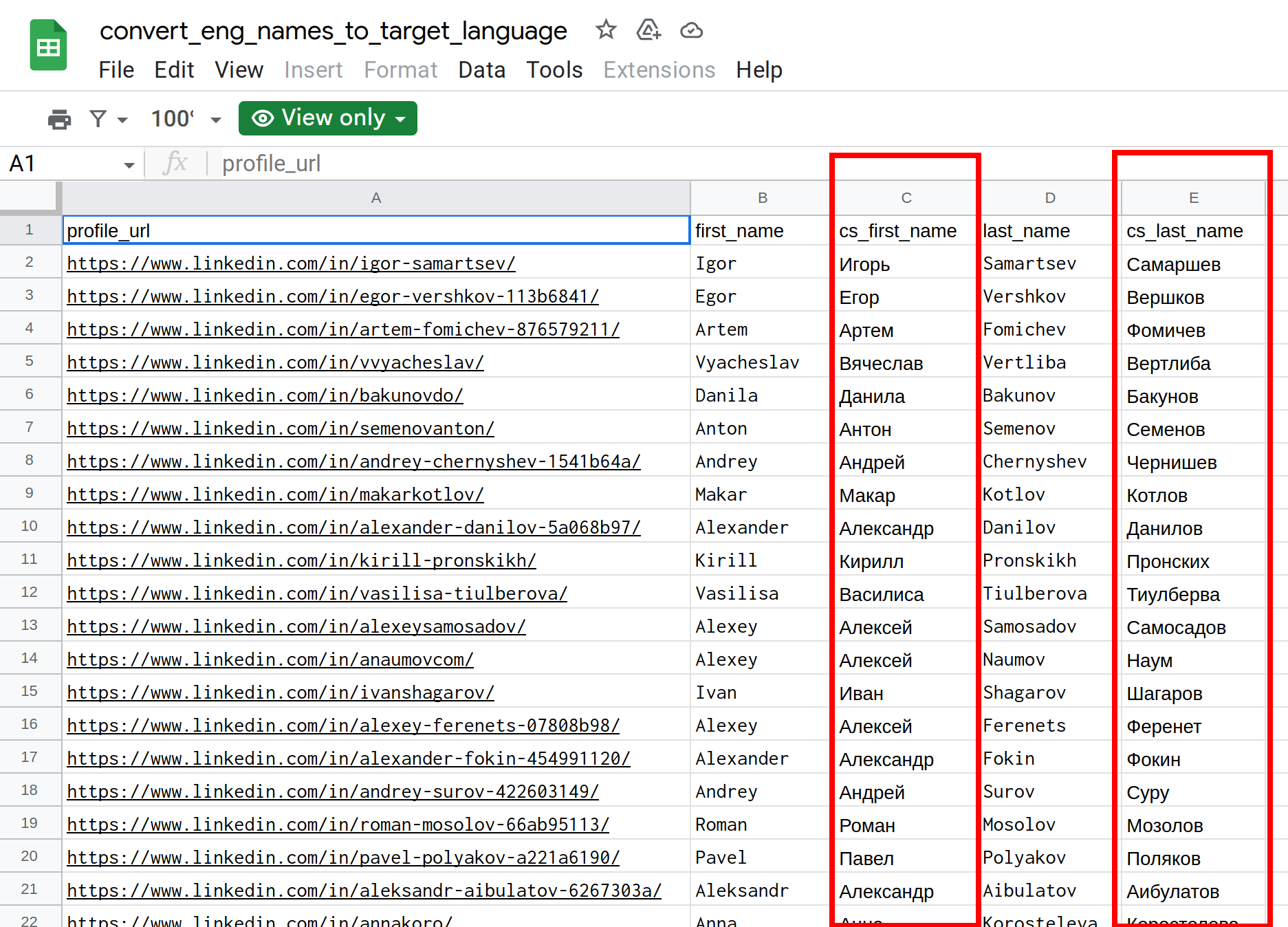Click the Google Sheets home icon
1288x927 pixels.
point(48,46)
